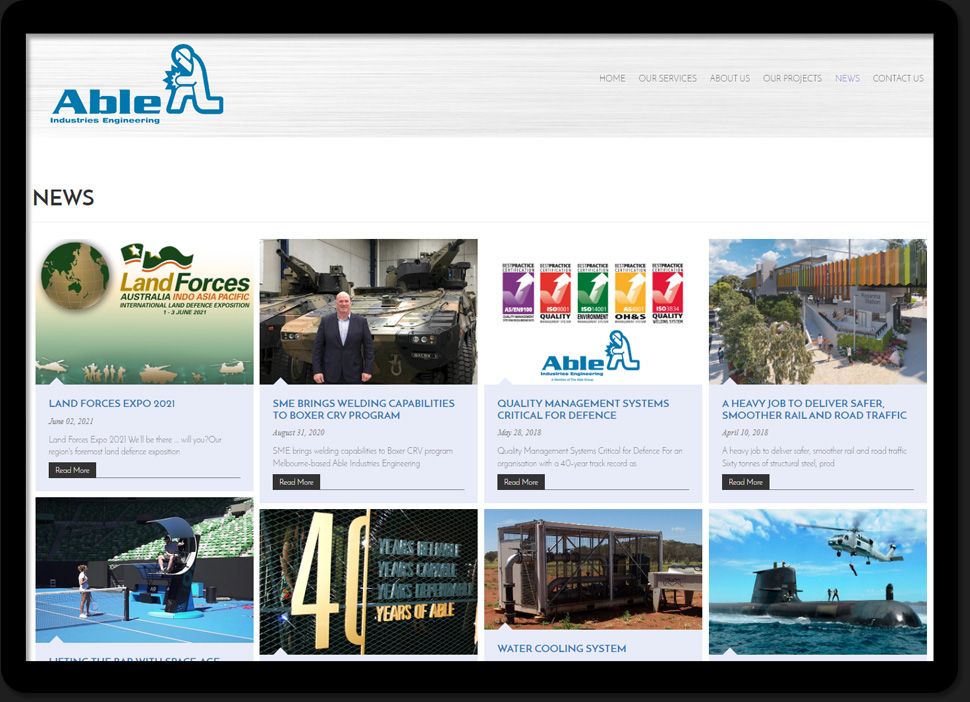Click the Able Industries Engineering logo
The height and width of the screenshot is (702, 970).
[137, 85]
